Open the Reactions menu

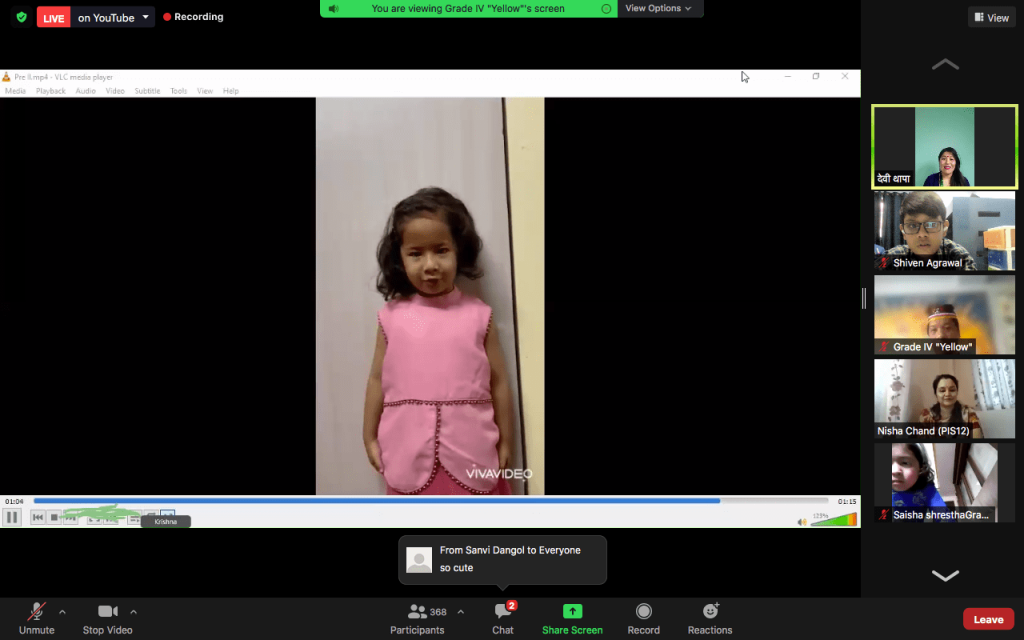coord(710,617)
